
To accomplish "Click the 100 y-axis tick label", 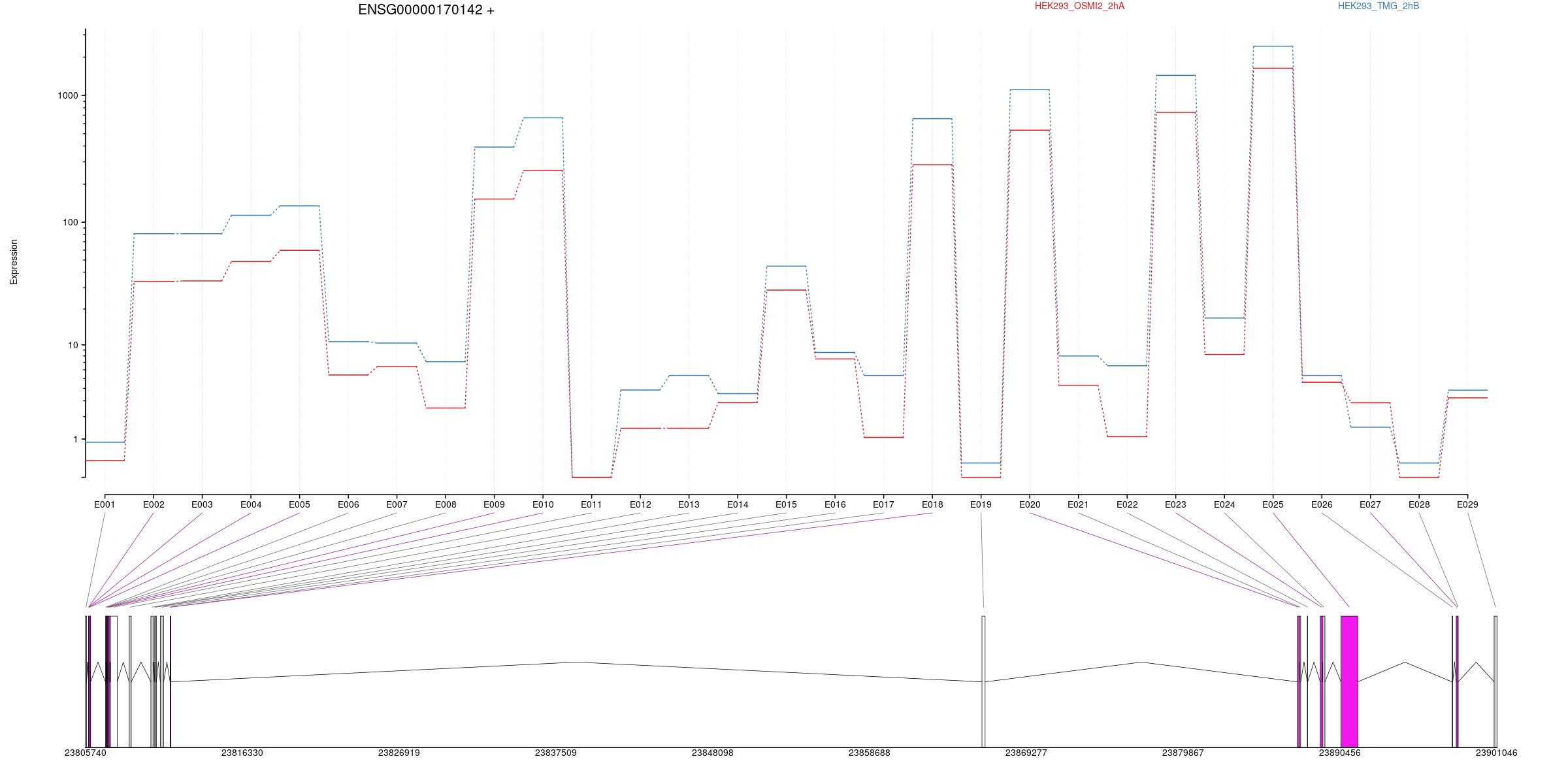I will click(x=70, y=222).
